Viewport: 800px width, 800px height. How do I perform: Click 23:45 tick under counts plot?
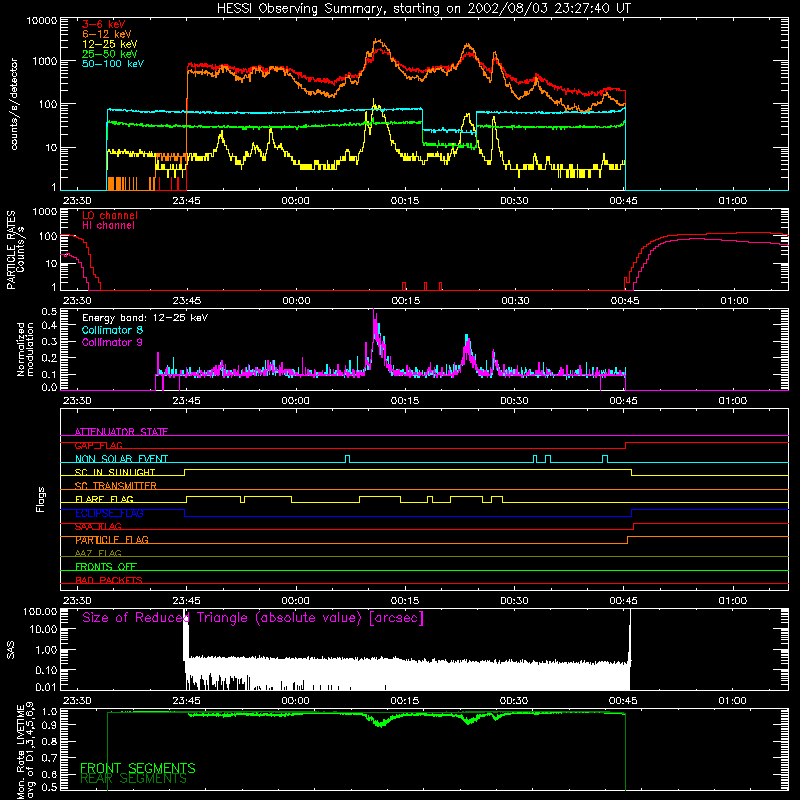pos(186,201)
